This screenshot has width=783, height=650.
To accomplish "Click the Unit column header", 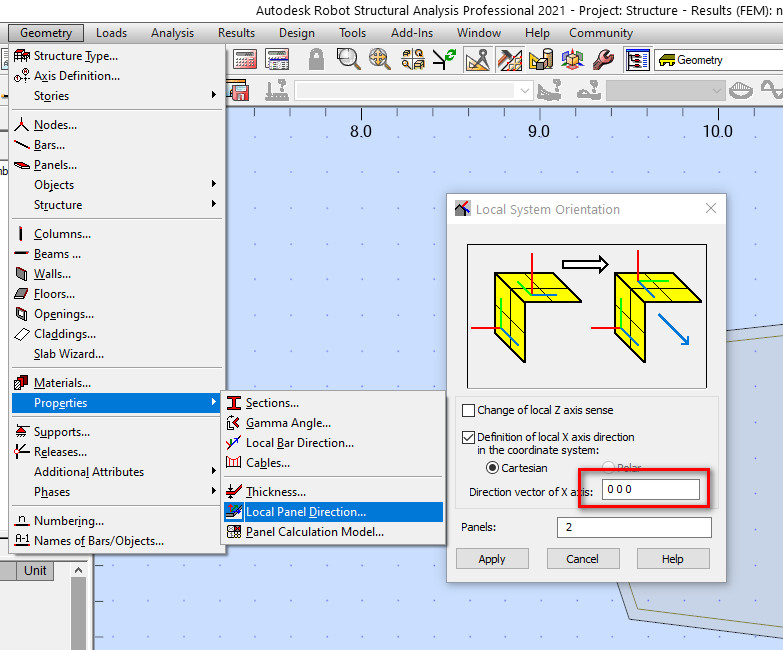I will 35,571.
